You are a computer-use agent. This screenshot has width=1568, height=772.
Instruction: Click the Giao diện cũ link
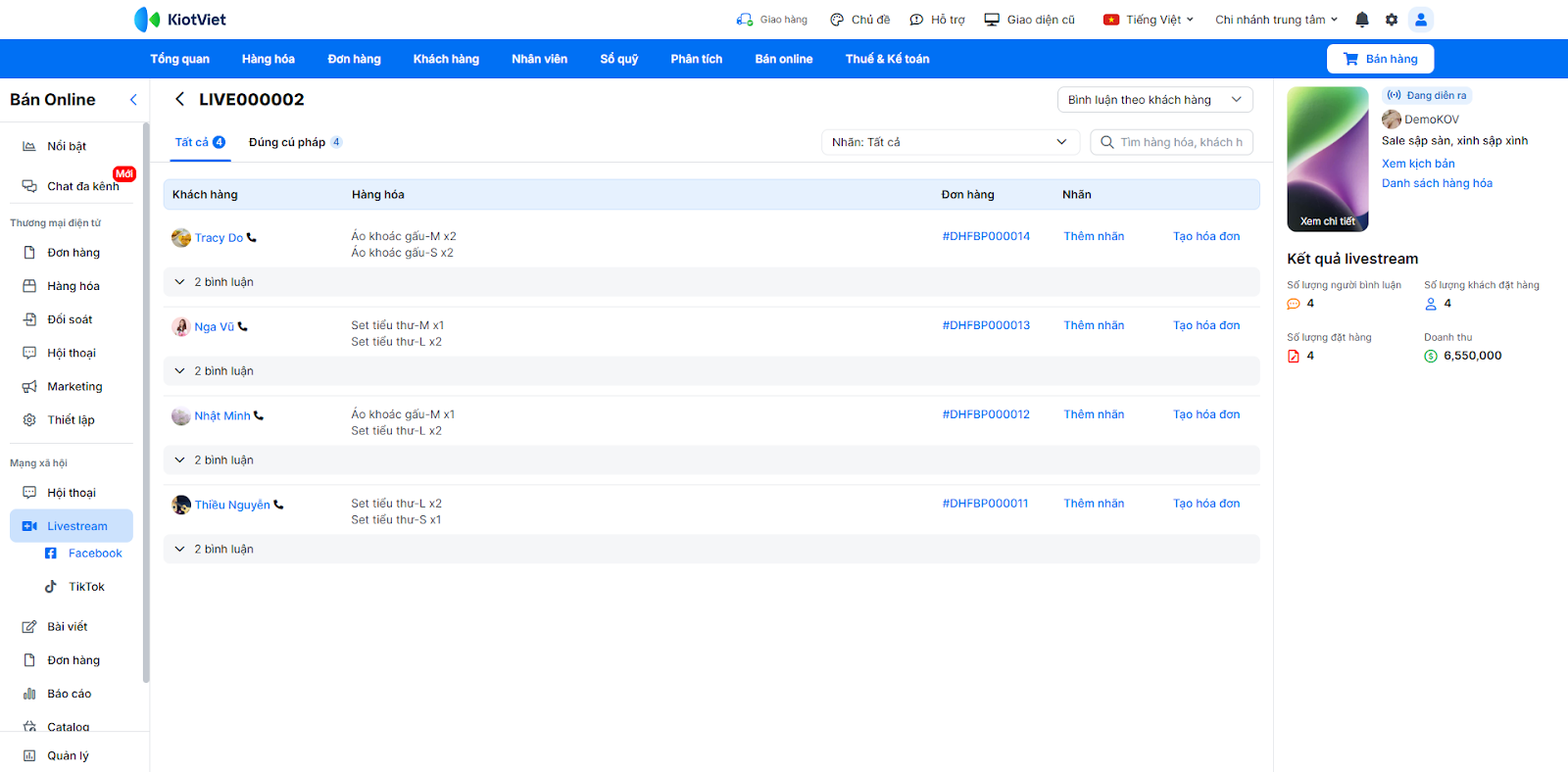[1030, 20]
